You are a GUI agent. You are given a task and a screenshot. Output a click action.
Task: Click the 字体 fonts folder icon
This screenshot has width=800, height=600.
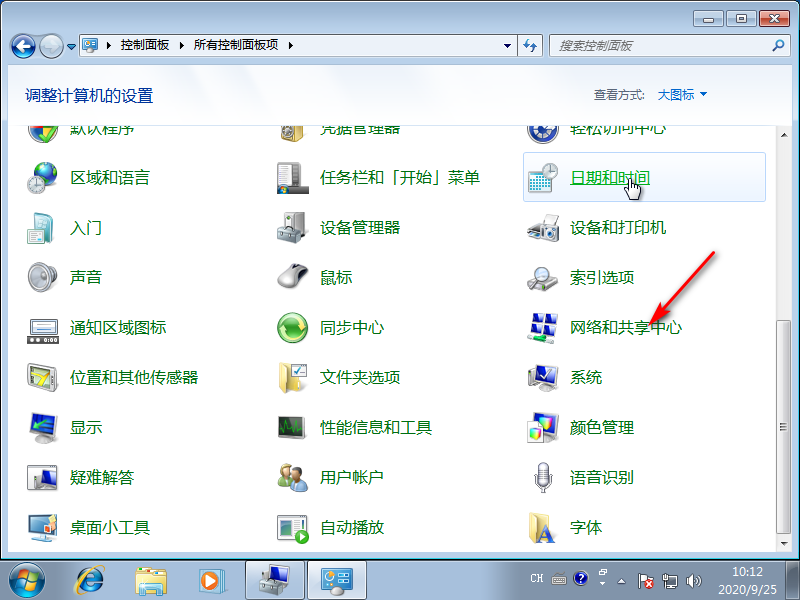[x=543, y=527]
